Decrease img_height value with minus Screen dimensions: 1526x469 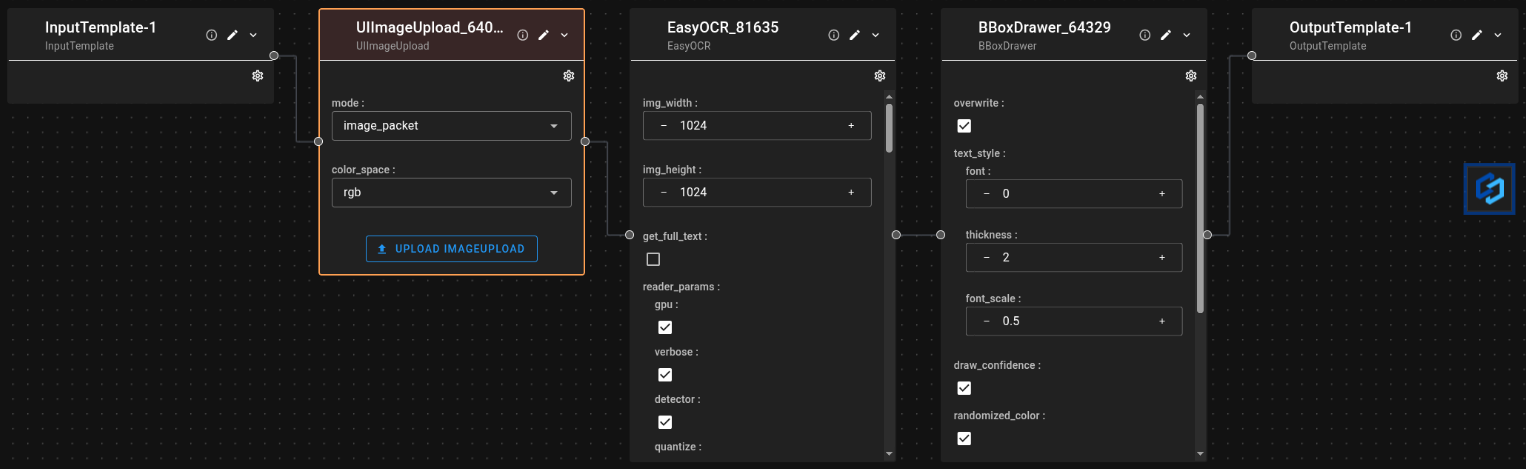pos(664,193)
